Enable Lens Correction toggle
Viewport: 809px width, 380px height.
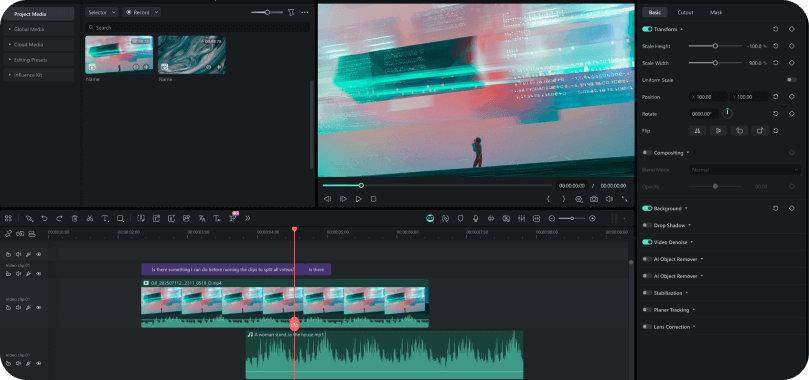(647, 327)
